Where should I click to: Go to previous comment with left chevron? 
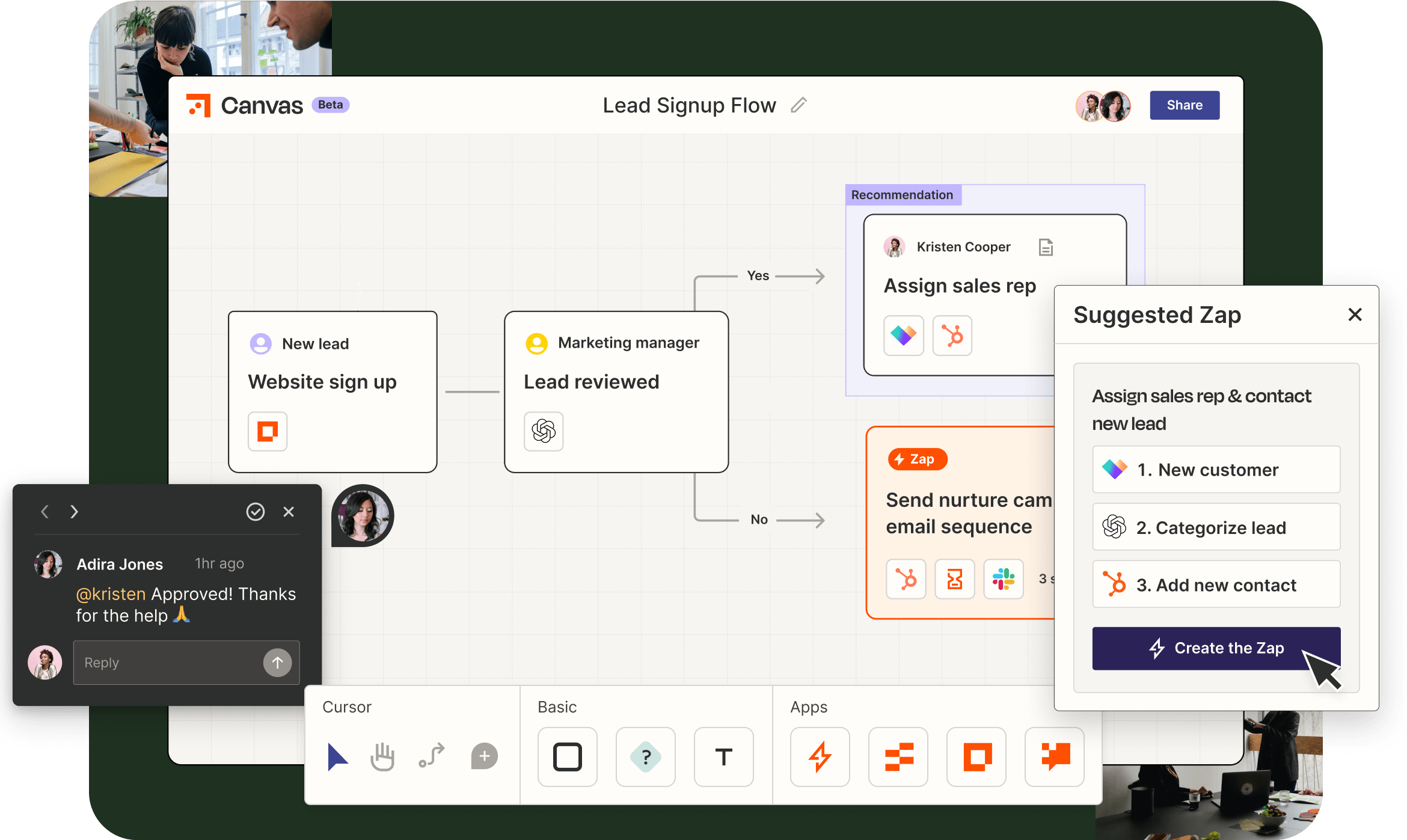coord(44,512)
